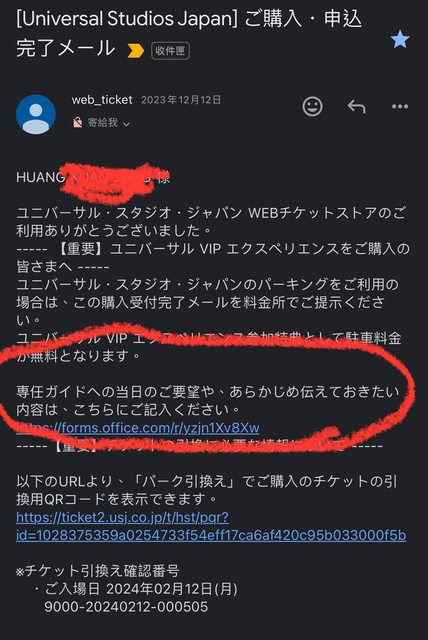The image size is (428, 640).
Task: Tap the Universal Studios Japan email subject
Action: [189, 34]
